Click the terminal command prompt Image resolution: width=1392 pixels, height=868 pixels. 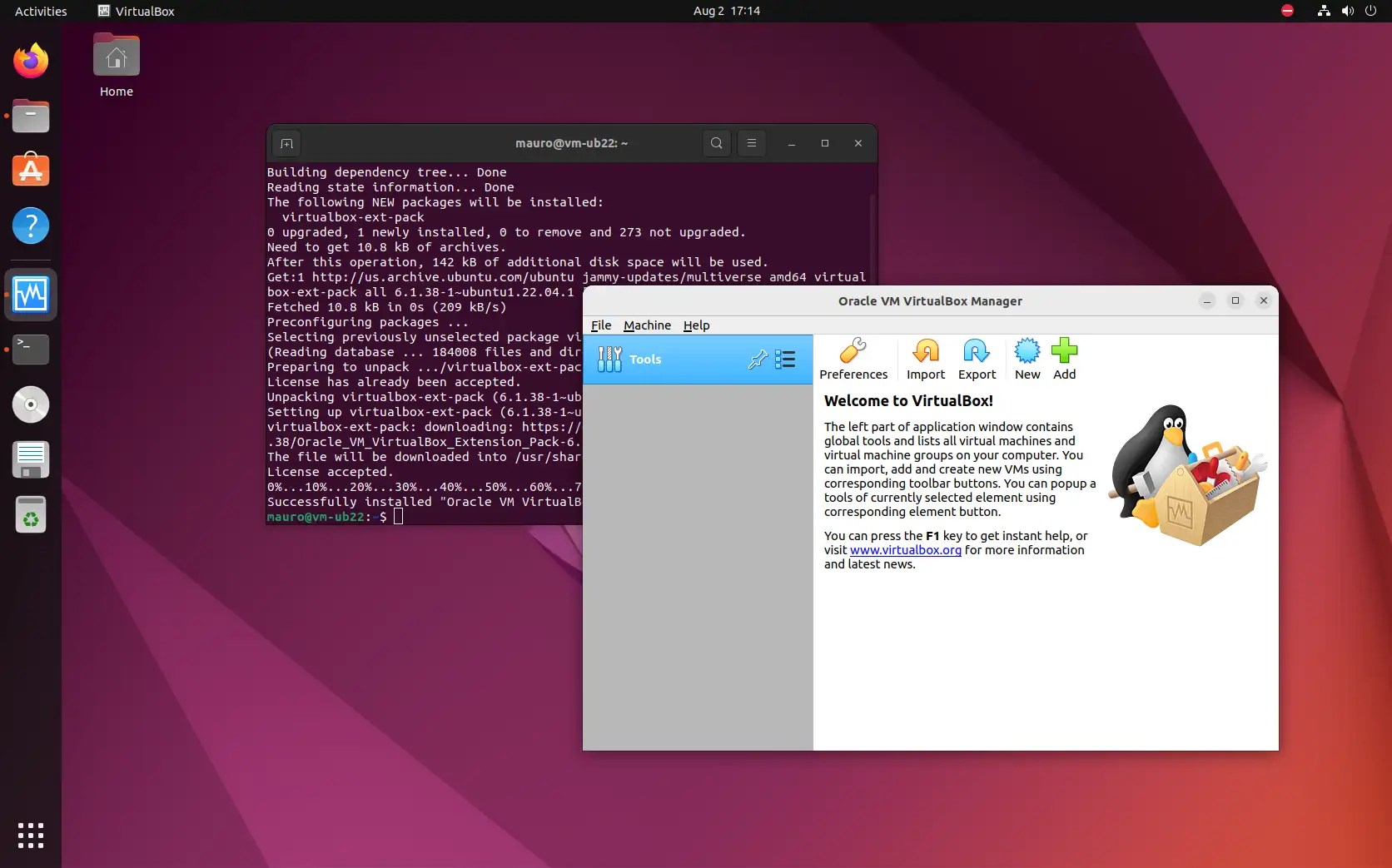coord(399,517)
